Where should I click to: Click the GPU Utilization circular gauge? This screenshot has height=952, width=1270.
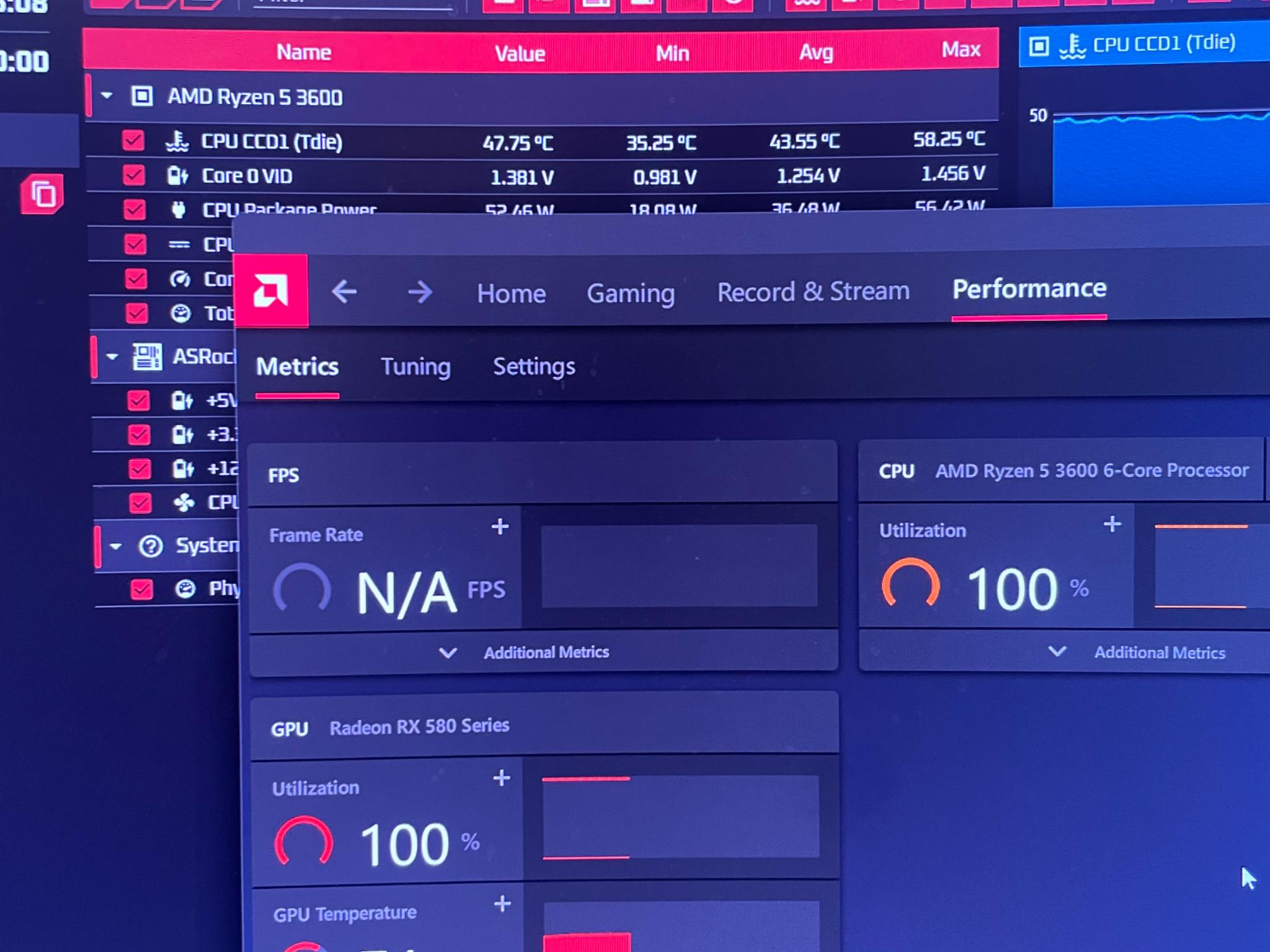coord(304,842)
